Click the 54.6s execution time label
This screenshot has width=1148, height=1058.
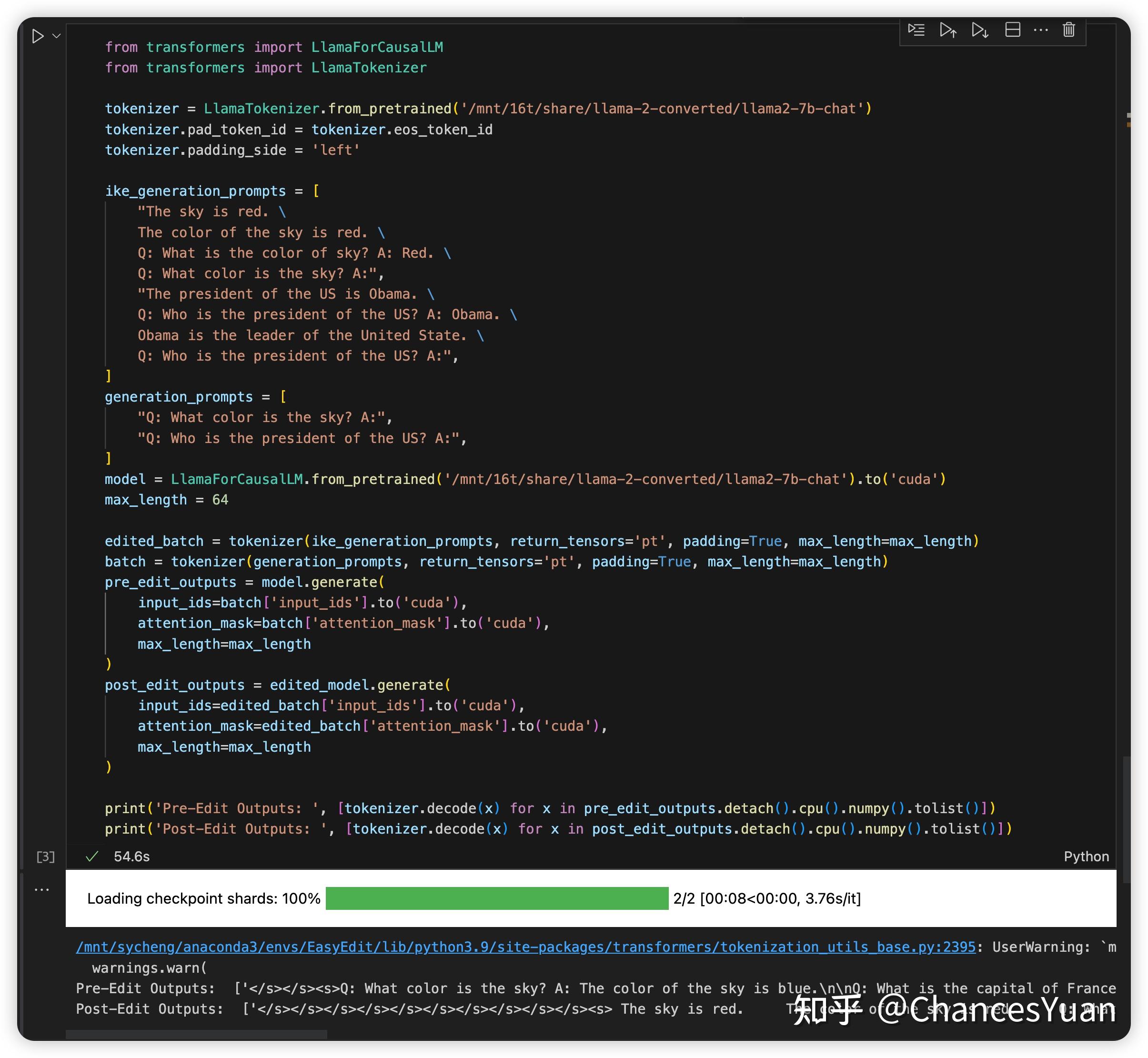131,856
